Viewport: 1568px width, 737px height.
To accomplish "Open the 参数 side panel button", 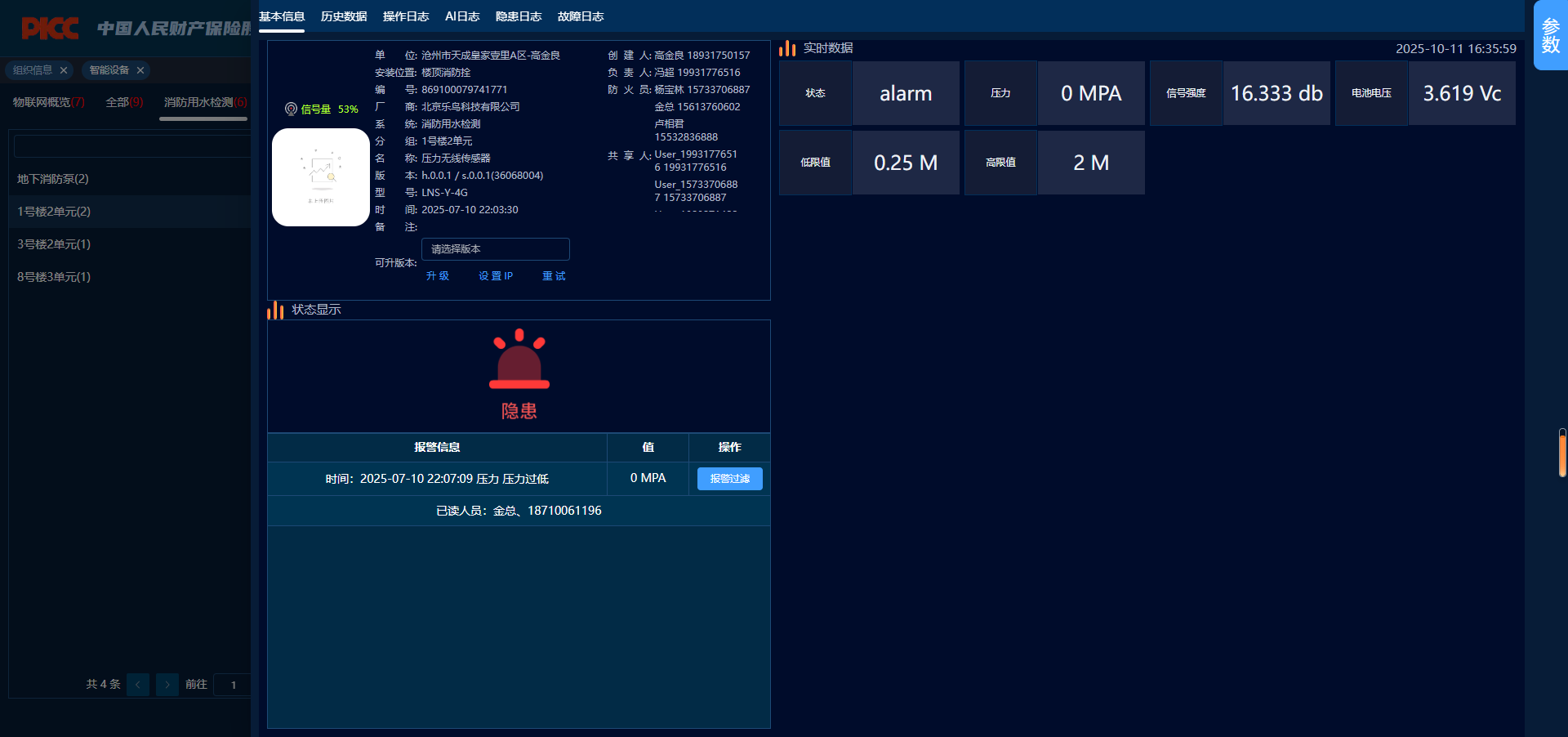I will click(1550, 36).
